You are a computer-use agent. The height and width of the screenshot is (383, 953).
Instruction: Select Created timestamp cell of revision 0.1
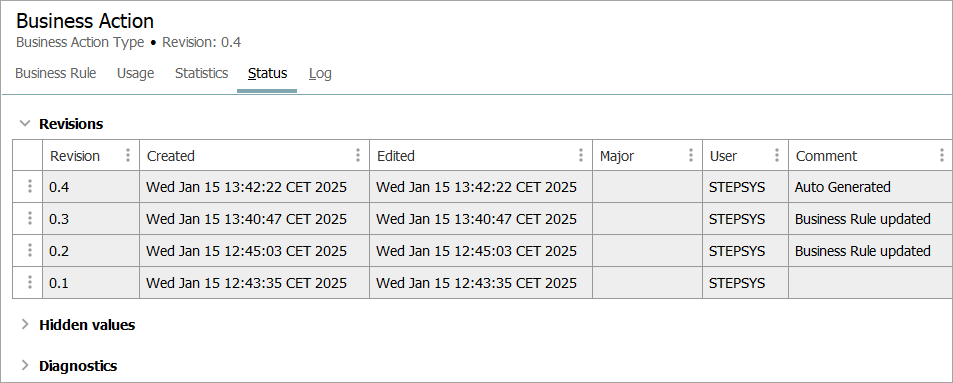coord(255,283)
